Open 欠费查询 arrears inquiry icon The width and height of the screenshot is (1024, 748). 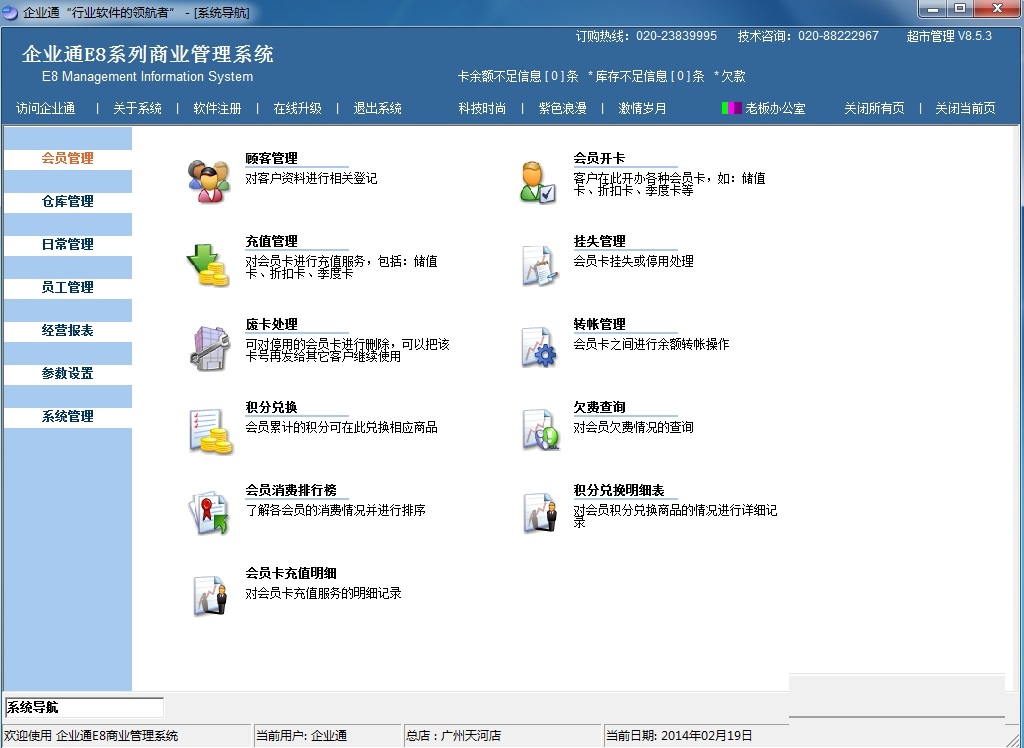click(x=538, y=429)
